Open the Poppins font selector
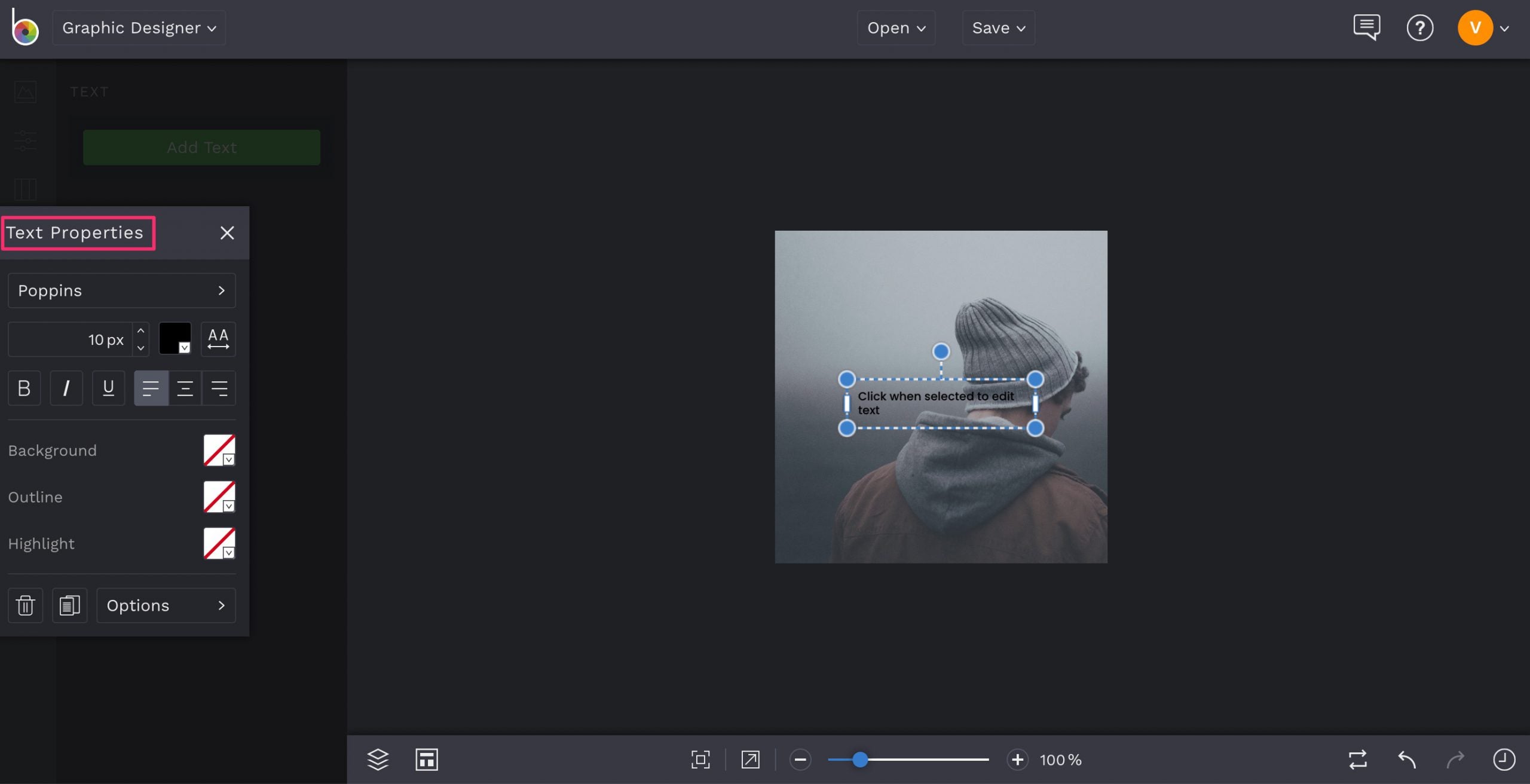The image size is (1530, 784). click(121, 290)
